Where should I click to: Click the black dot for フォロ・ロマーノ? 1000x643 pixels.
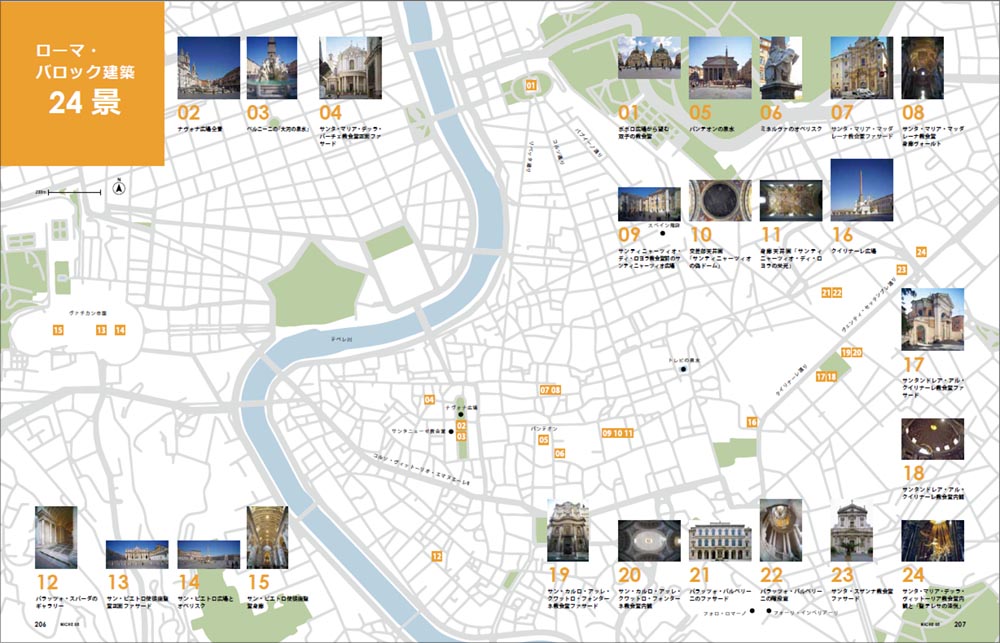pyautogui.click(x=752, y=610)
